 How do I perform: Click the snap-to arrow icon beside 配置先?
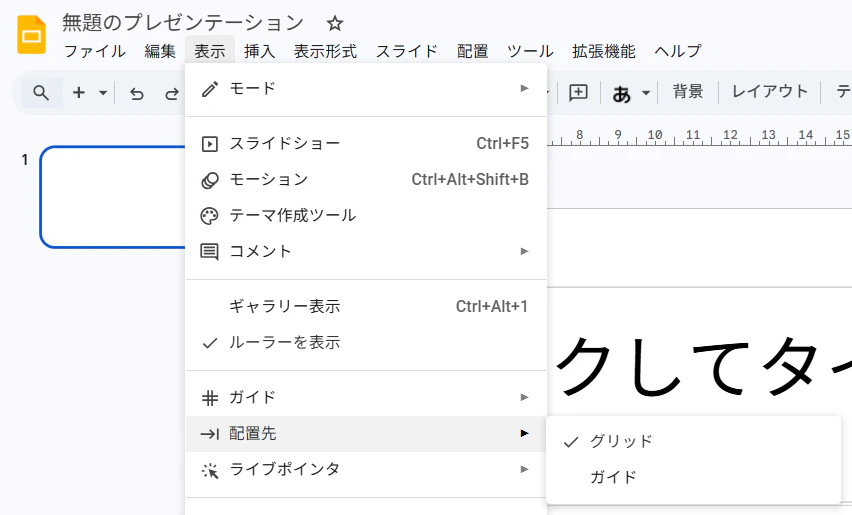click(x=210, y=434)
